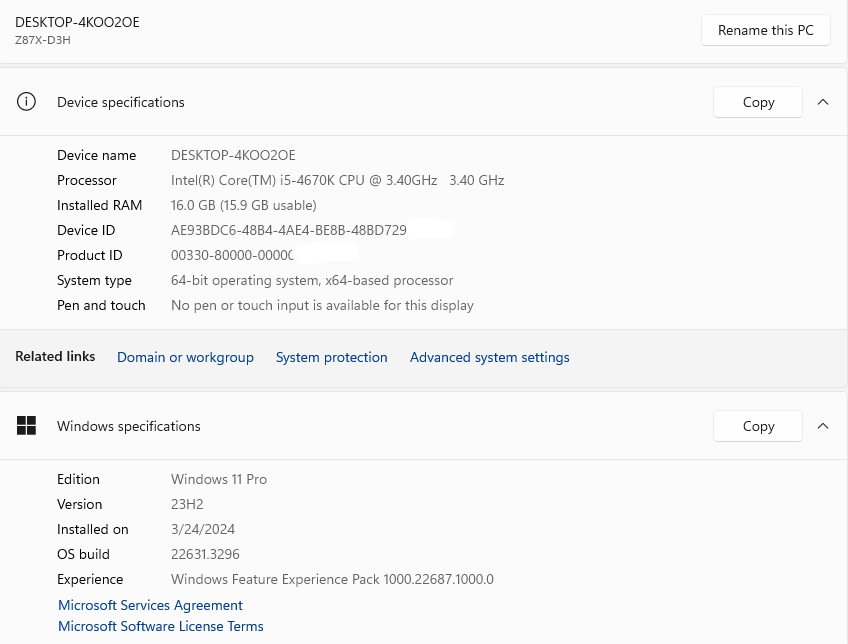Click the Pen and touch label
Image resolution: width=848 pixels, height=644 pixels.
[101, 306]
